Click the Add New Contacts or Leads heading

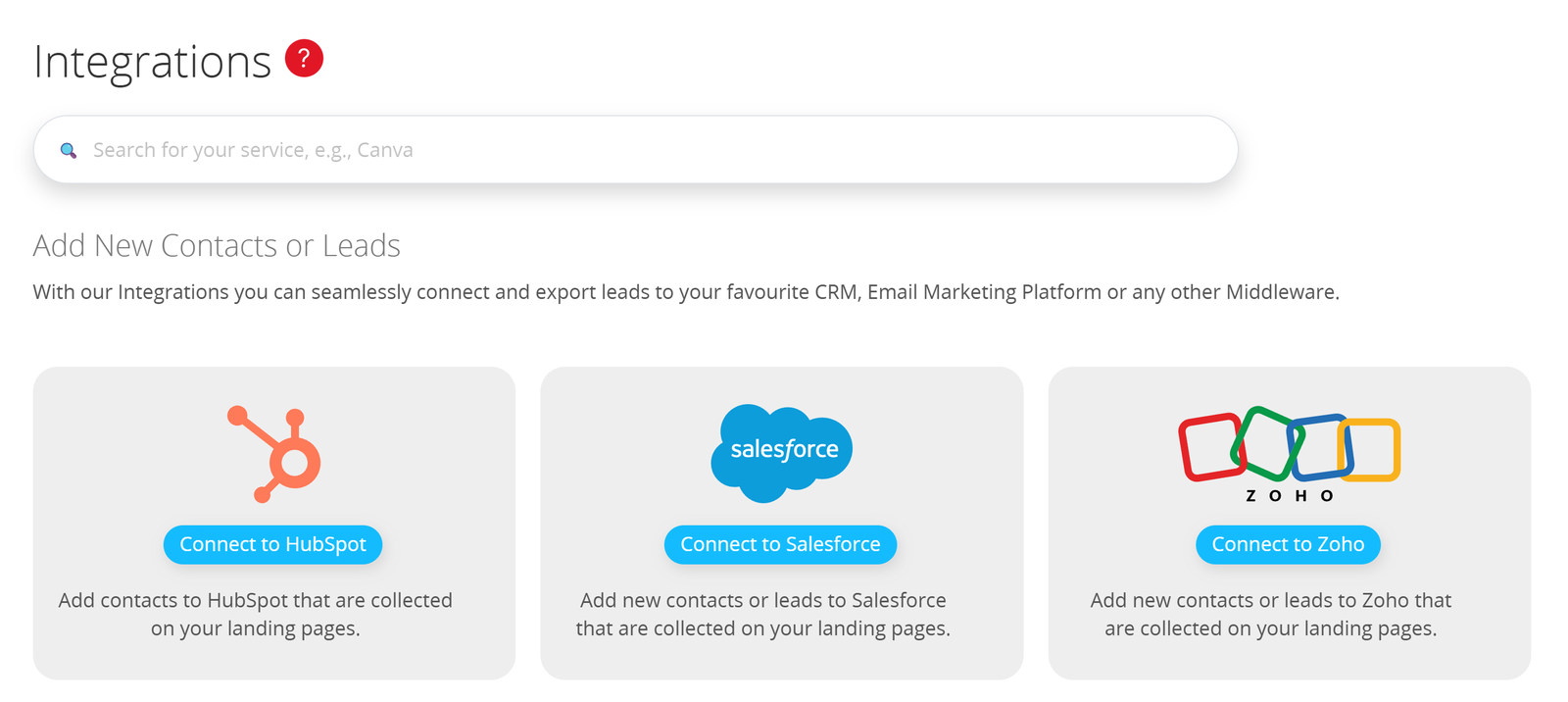[x=217, y=245]
